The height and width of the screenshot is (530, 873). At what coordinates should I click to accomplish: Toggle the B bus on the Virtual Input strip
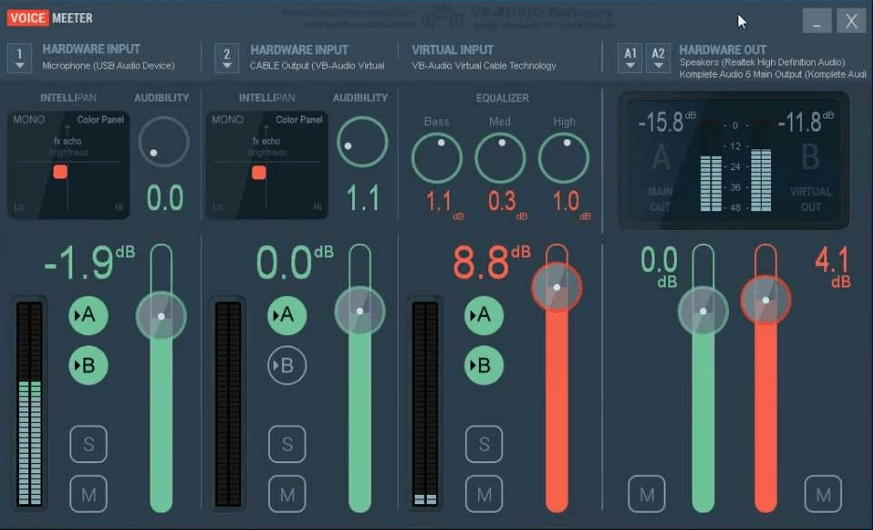click(x=484, y=366)
